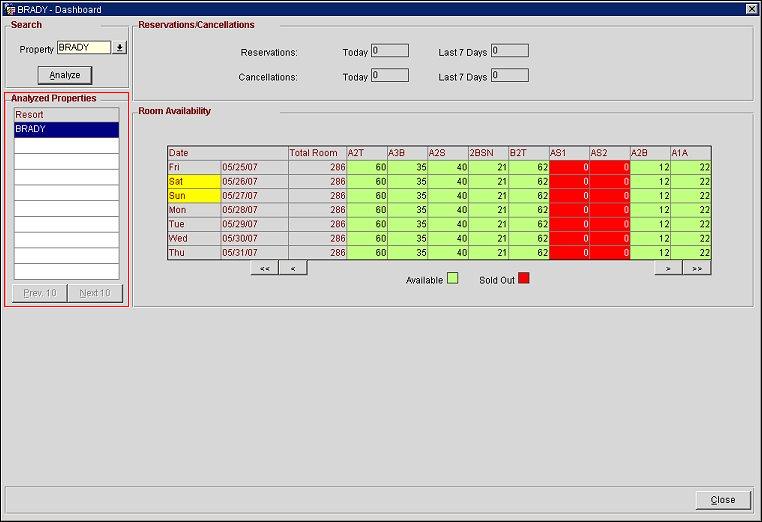The width and height of the screenshot is (762, 522).
Task: Click the Close button
Action: pyautogui.click(x=722, y=499)
